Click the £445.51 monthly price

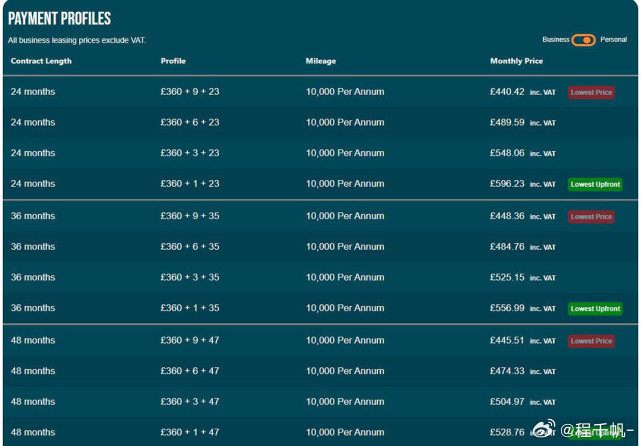click(x=507, y=340)
